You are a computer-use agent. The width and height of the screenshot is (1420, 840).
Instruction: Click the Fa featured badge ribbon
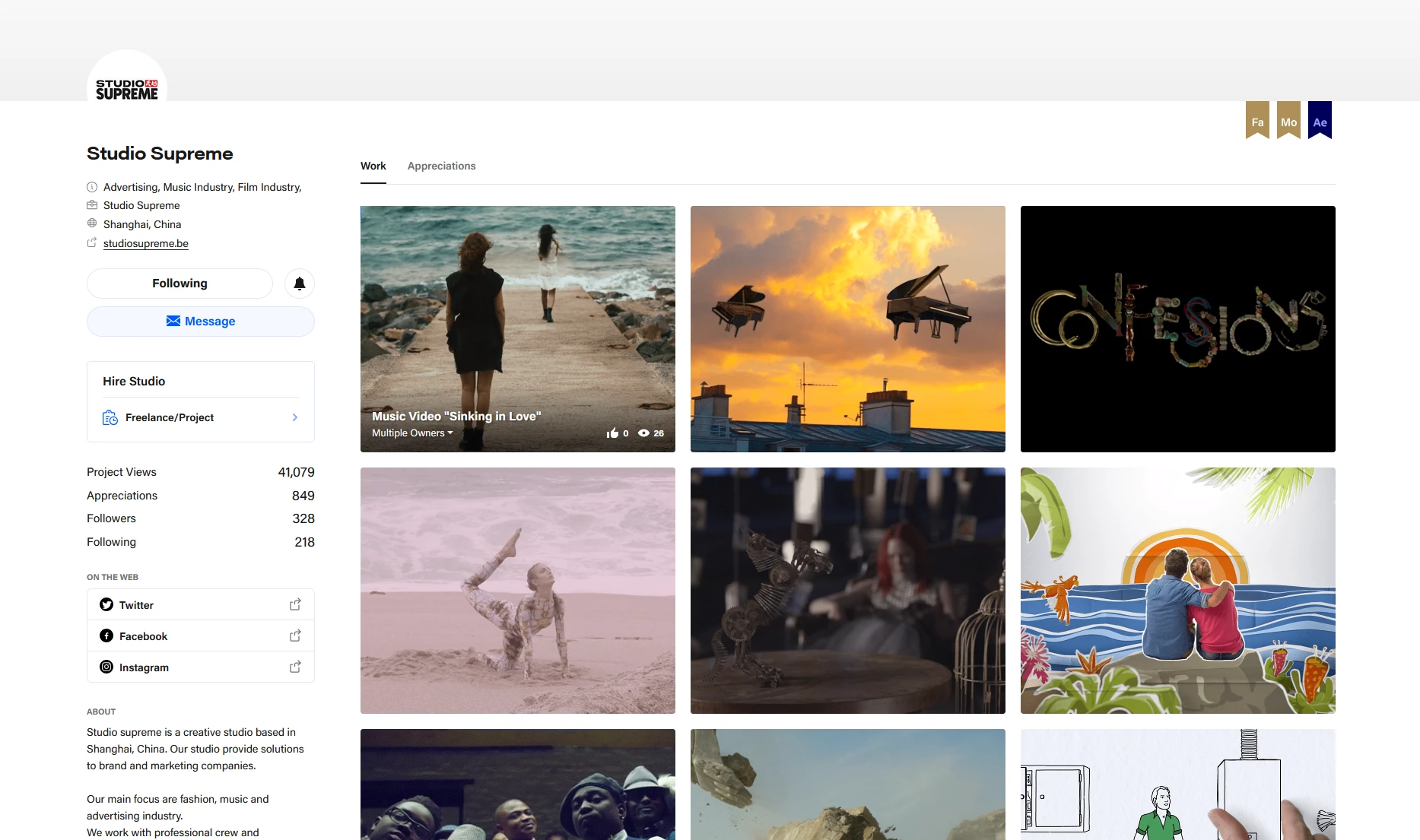[1257, 120]
